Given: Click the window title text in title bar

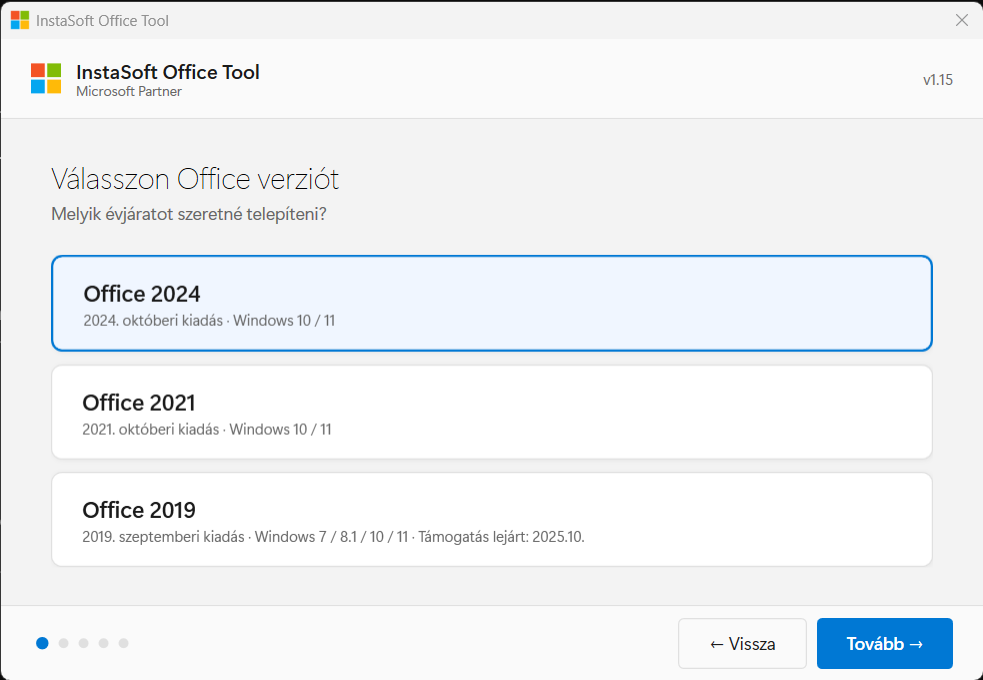Looking at the screenshot, I should 102,20.
